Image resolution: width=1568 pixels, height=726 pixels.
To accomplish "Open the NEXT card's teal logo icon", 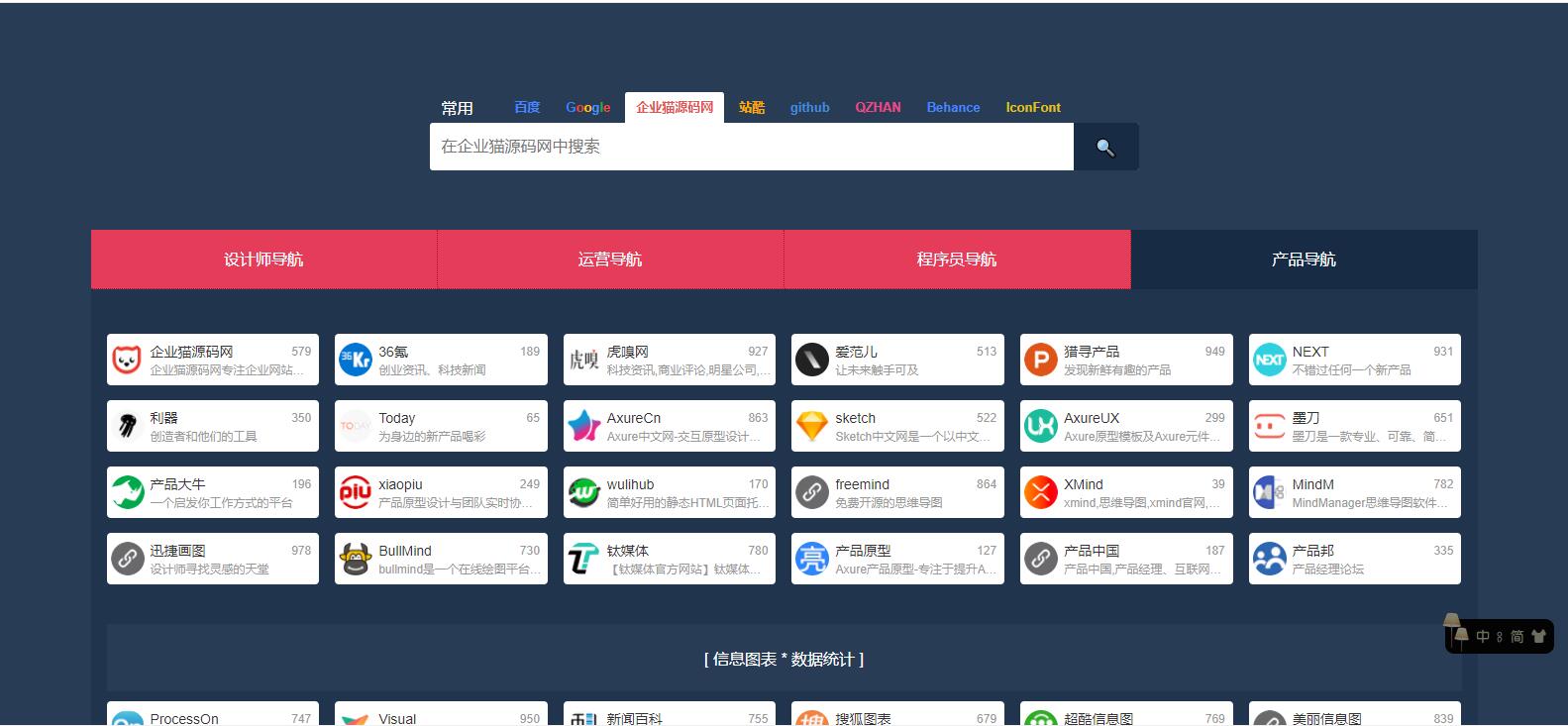I will coord(1269,360).
